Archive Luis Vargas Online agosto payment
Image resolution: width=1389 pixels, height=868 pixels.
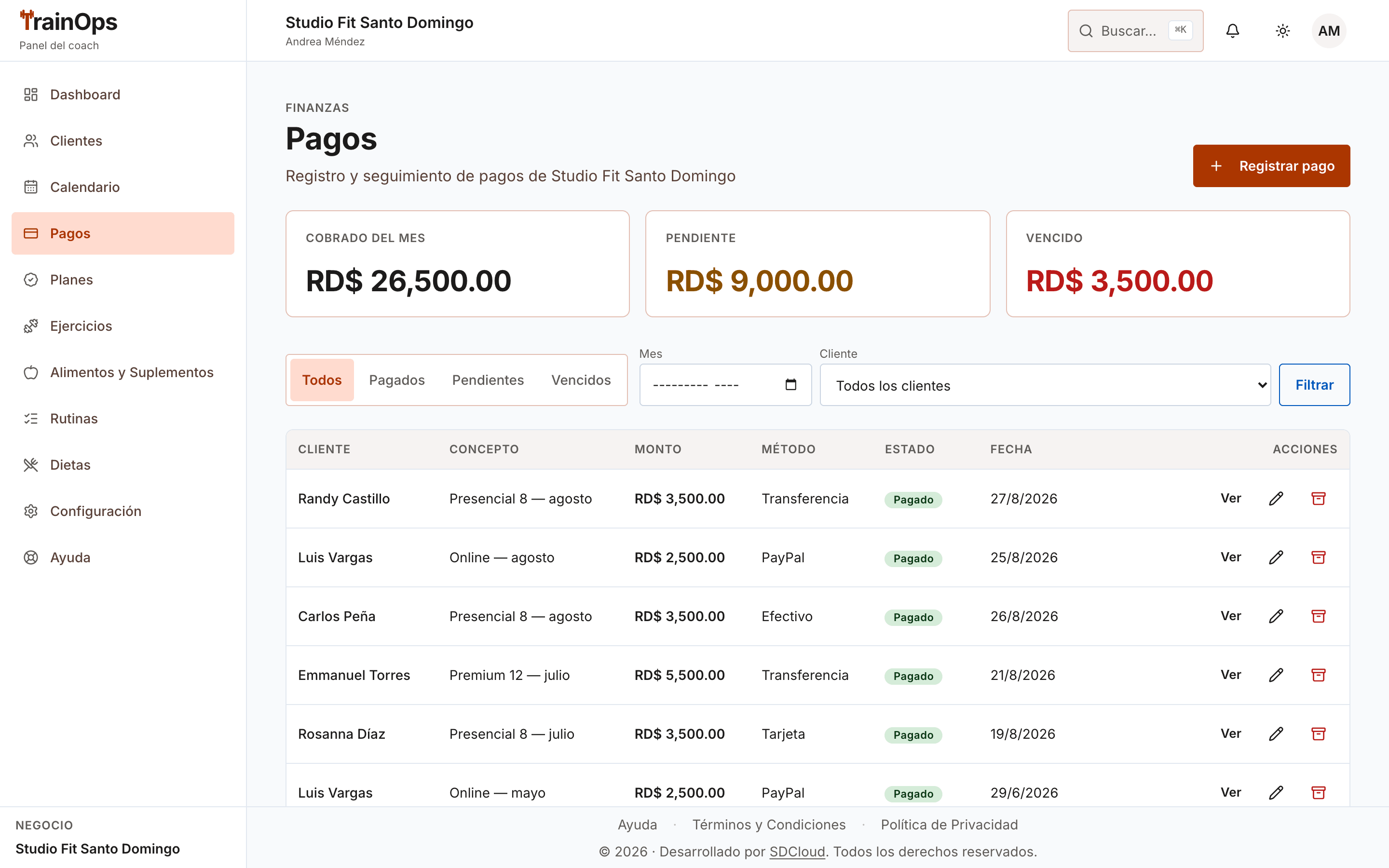pyautogui.click(x=1319, y=557)
